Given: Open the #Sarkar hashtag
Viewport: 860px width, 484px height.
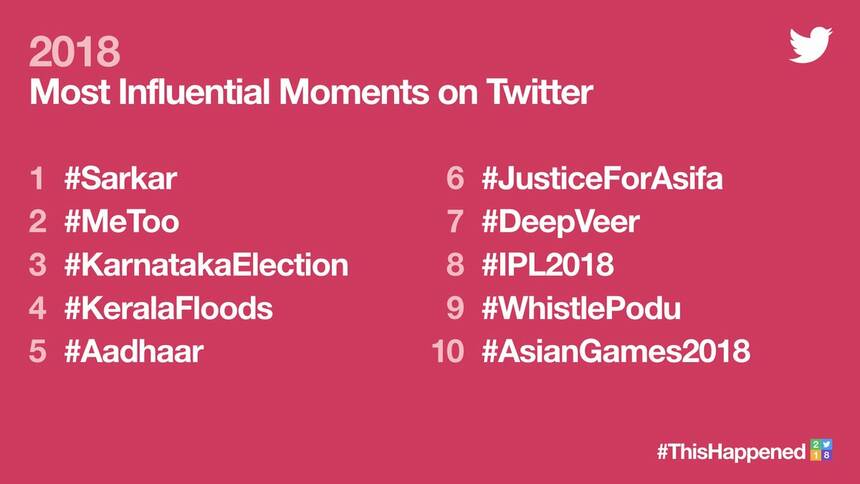Looking at the screenshot, I should click(x=120, y=180).
